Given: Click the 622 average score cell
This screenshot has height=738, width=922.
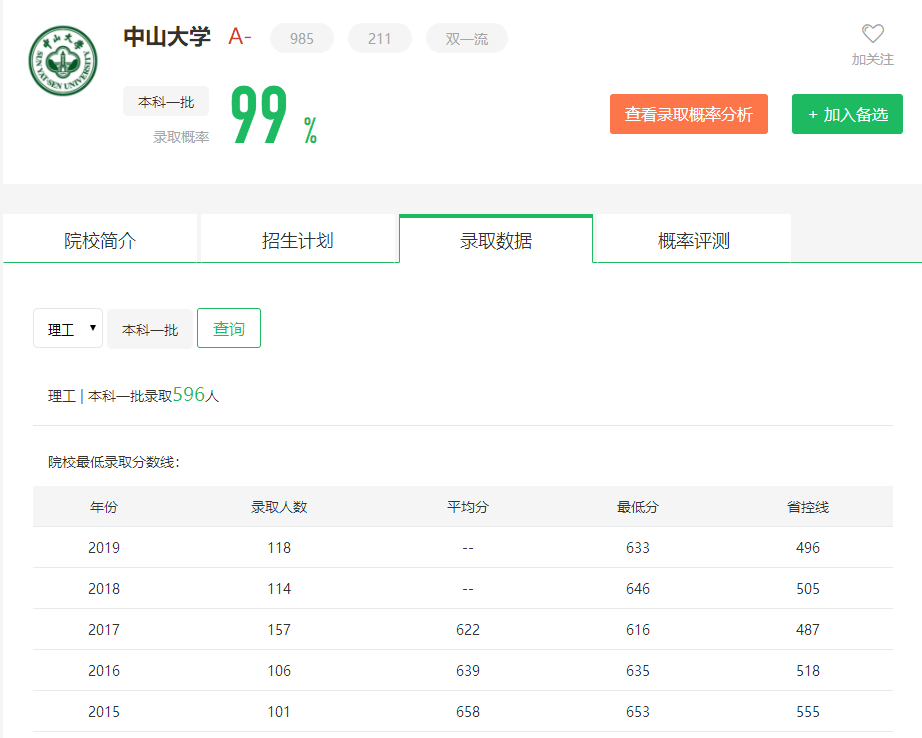Looking at the screenshot, I should [x=468, y=630].
